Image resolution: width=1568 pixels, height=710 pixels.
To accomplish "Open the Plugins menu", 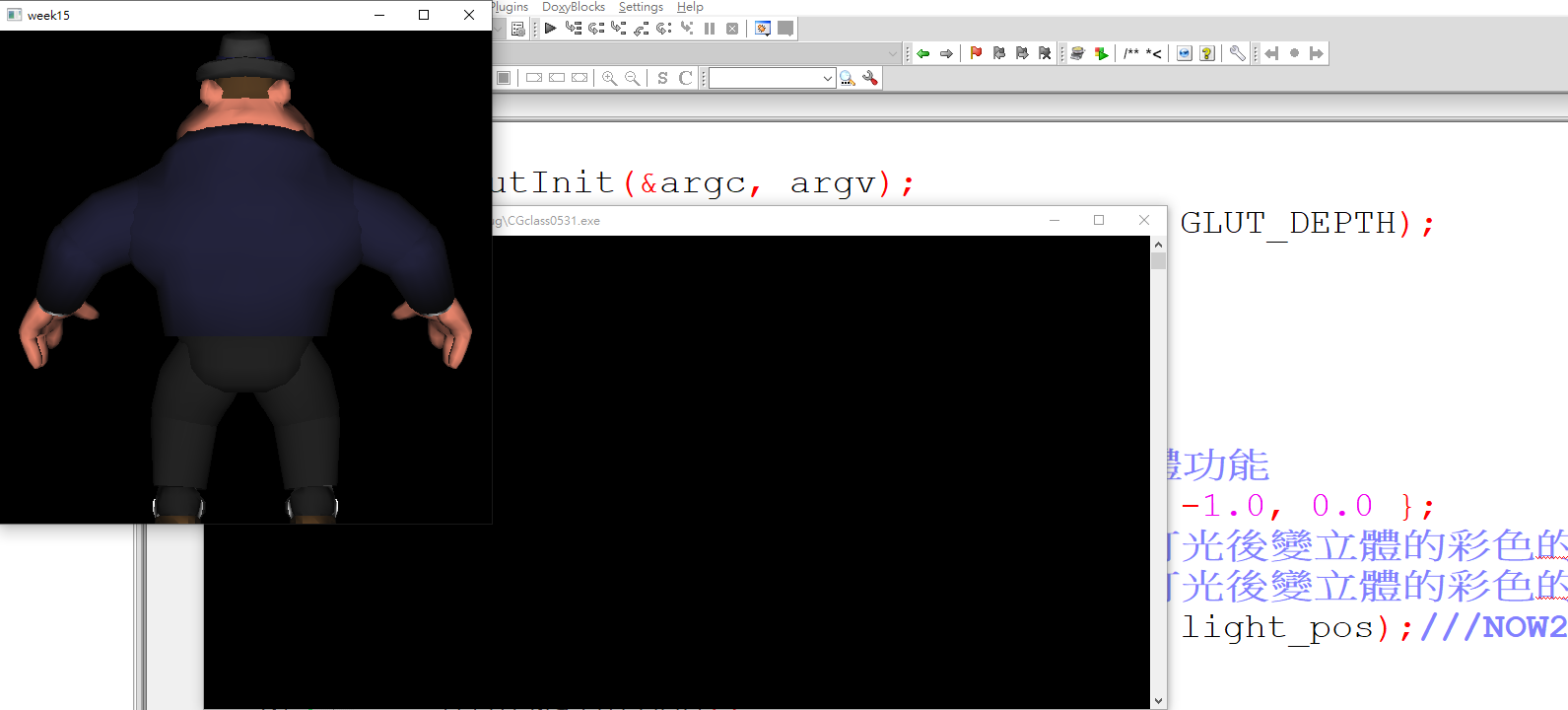I will point(510,7).
